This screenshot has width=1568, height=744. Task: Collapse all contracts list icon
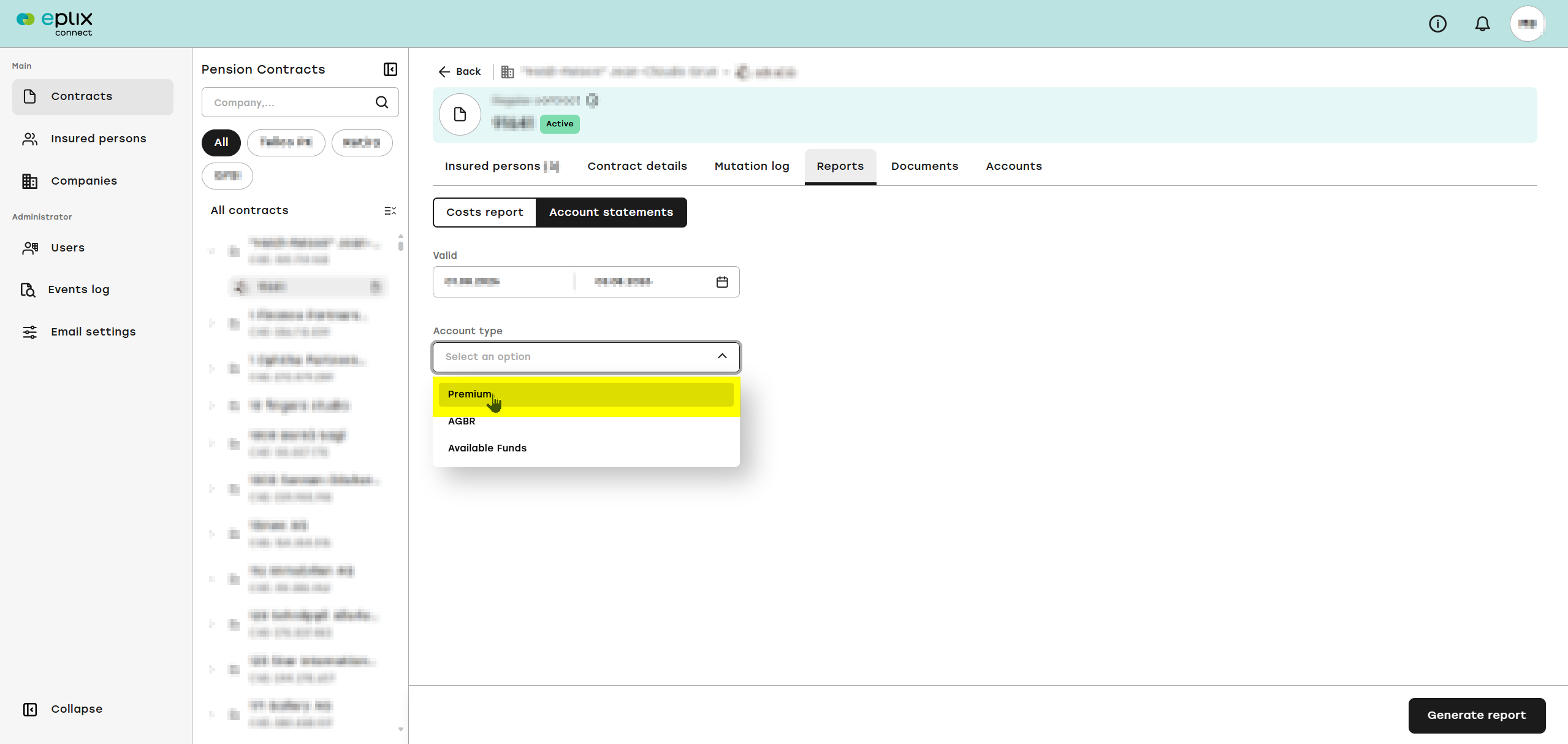click(x=390, y=211)
